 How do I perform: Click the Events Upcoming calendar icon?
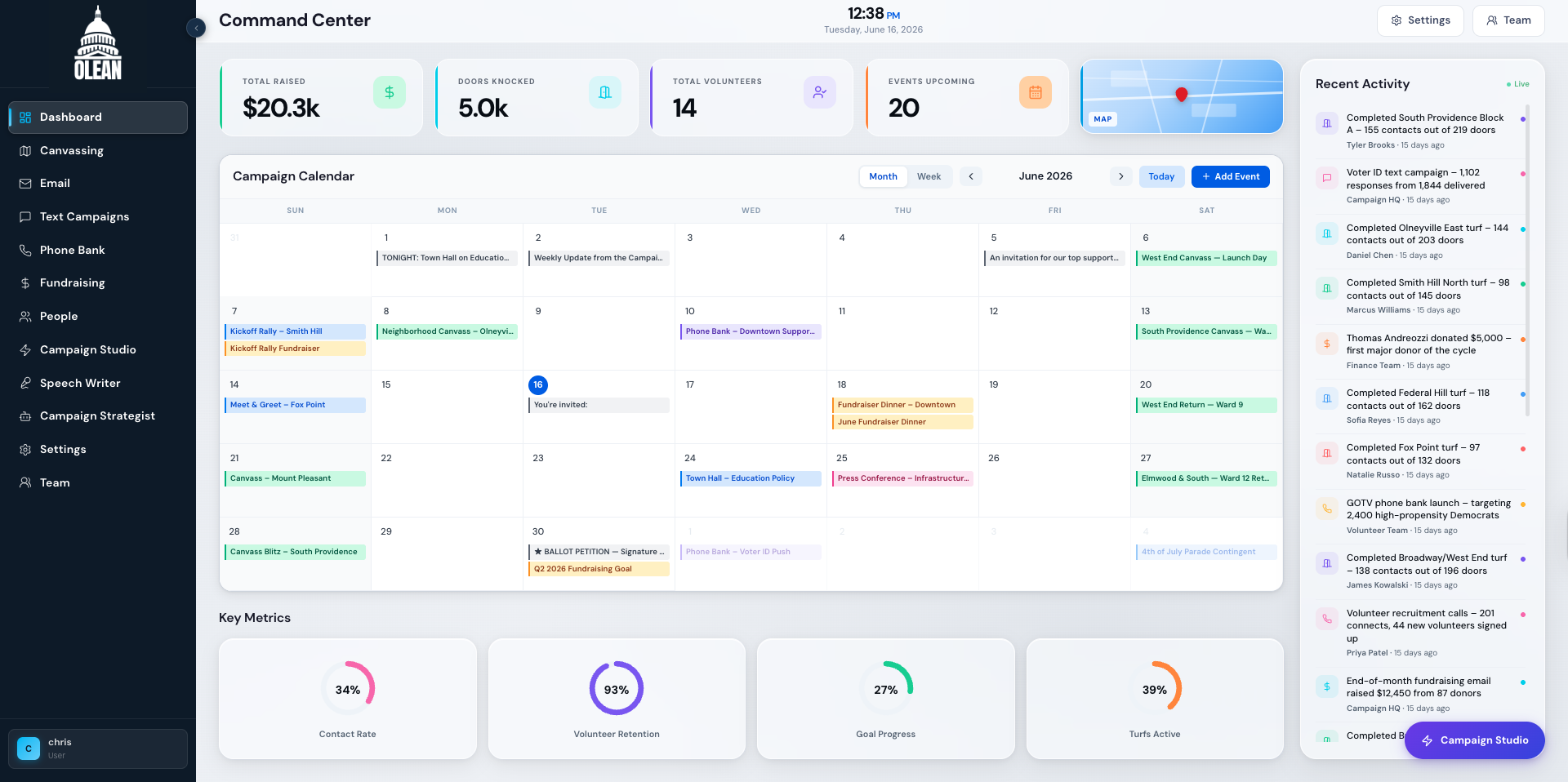point(1036,92)
